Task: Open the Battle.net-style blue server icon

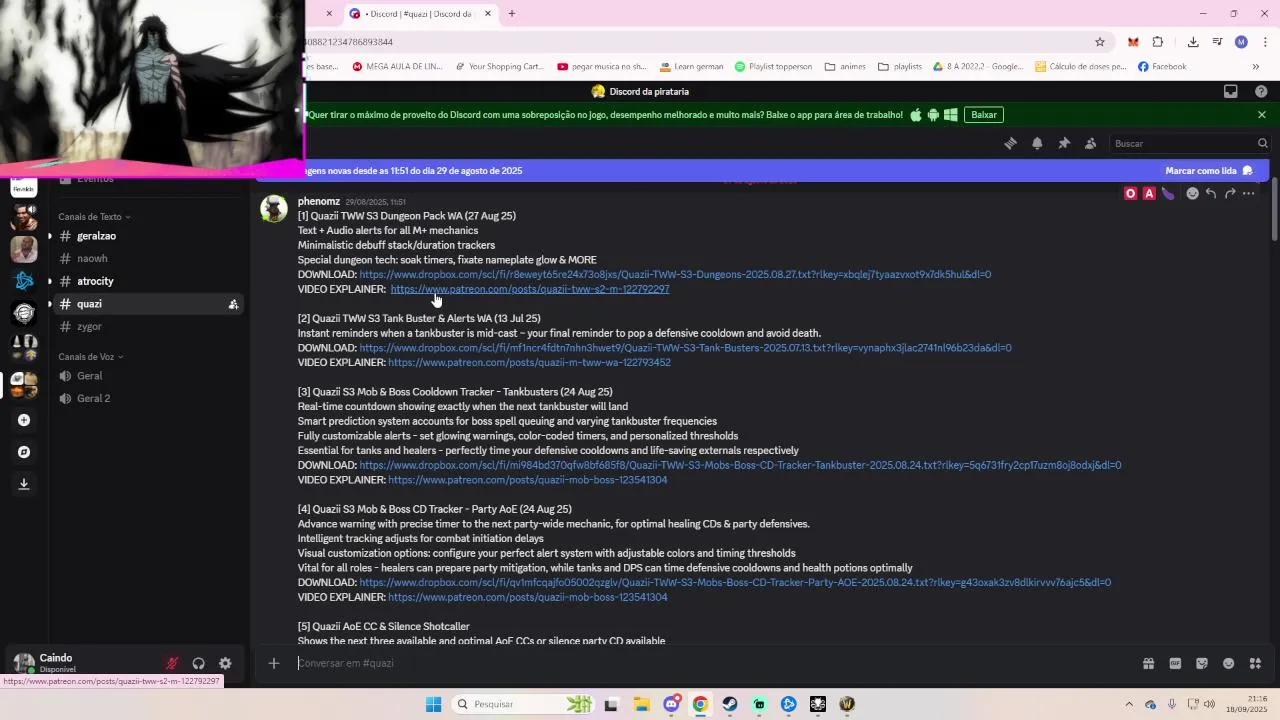Action: point(24,281)
